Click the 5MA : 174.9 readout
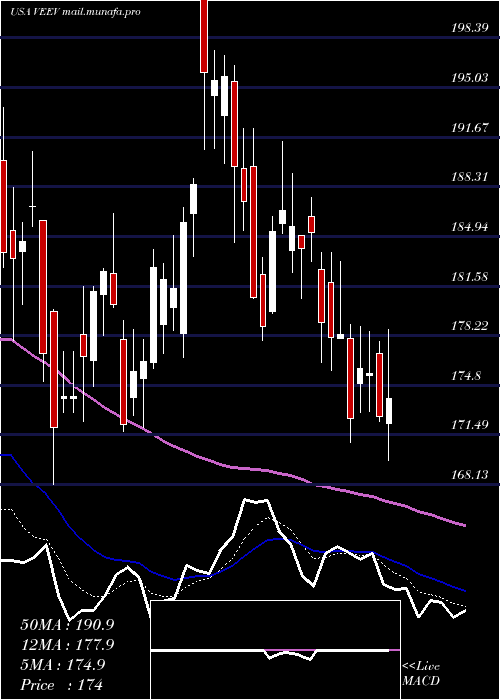The width and height of the screenshot is (500, 700). point(62,665)
